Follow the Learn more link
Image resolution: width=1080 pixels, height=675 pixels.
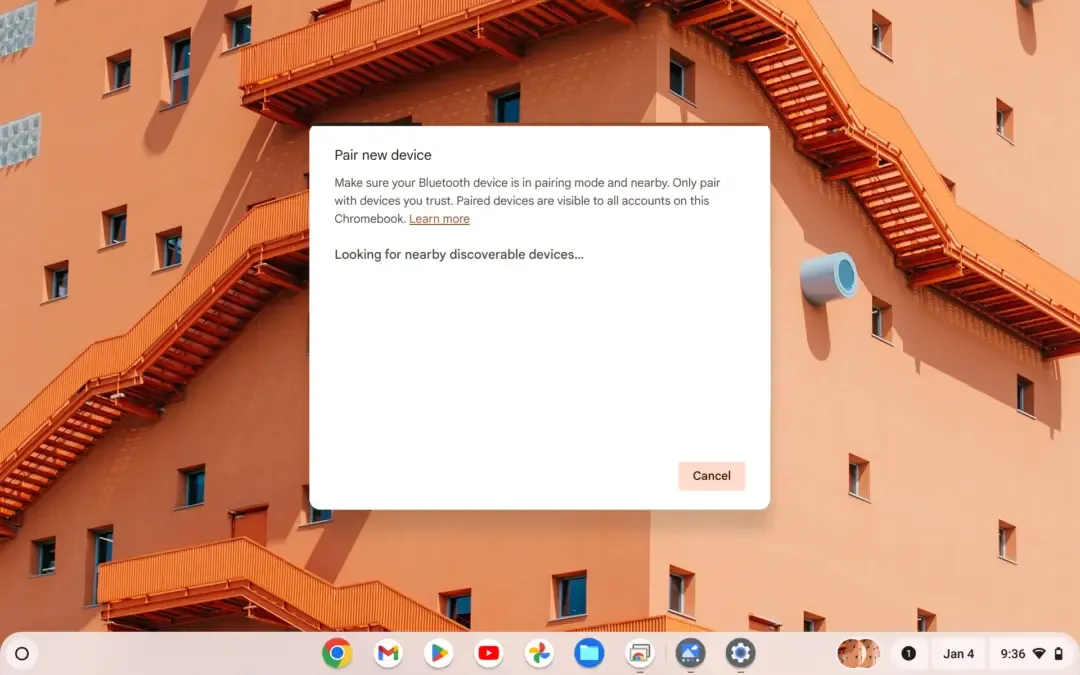(439, 219)
